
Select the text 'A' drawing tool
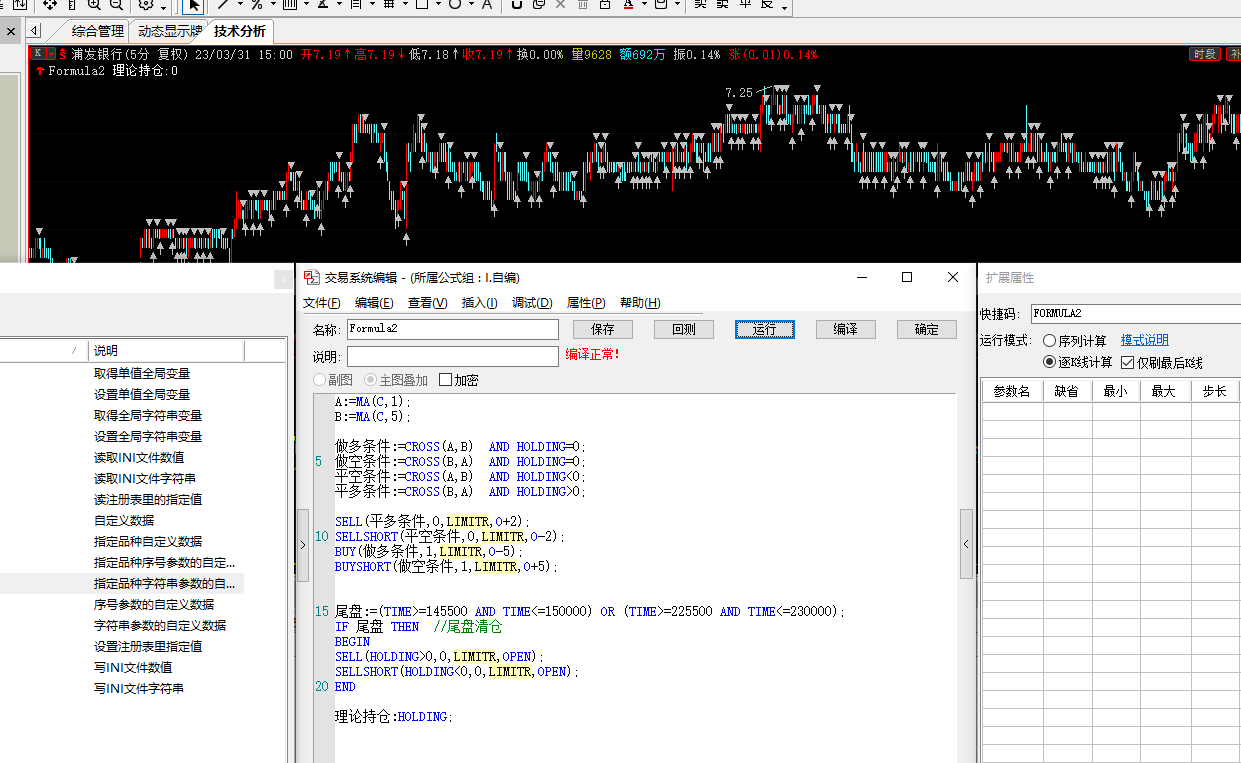[x=487, y=5]
